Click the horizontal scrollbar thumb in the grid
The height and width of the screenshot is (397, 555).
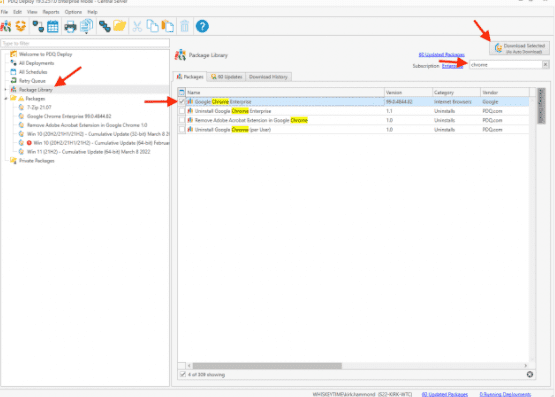(x=267, y=366)
